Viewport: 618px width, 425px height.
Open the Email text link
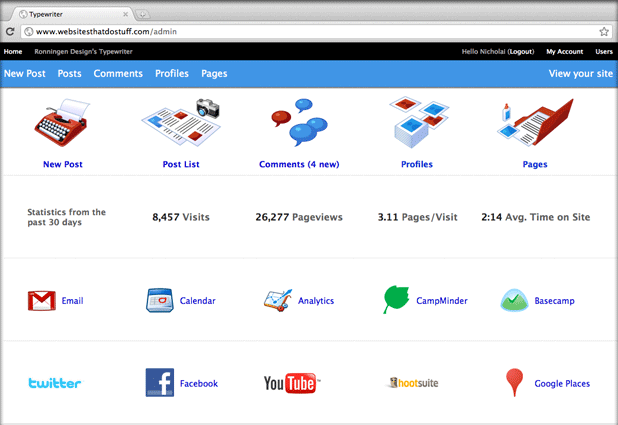73,301
